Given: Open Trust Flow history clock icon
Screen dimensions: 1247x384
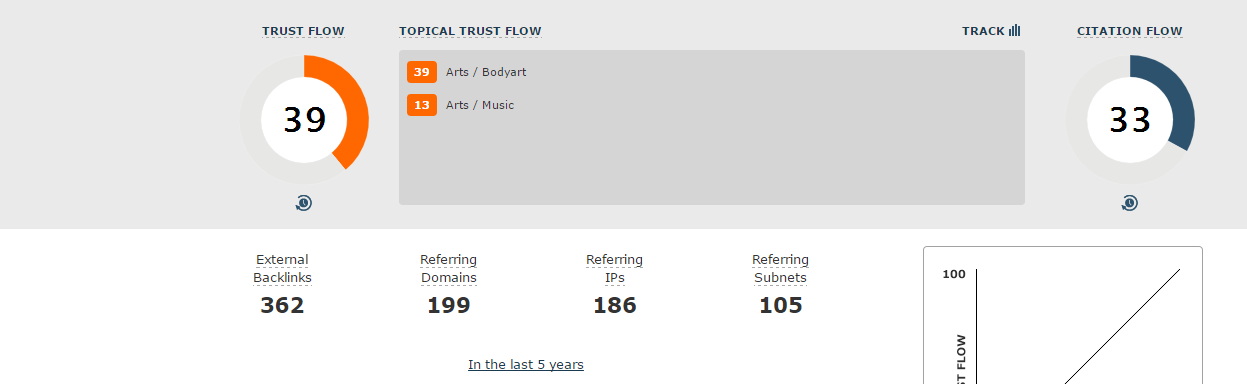Looking at the screenshot, I should [x=304, y=203].
